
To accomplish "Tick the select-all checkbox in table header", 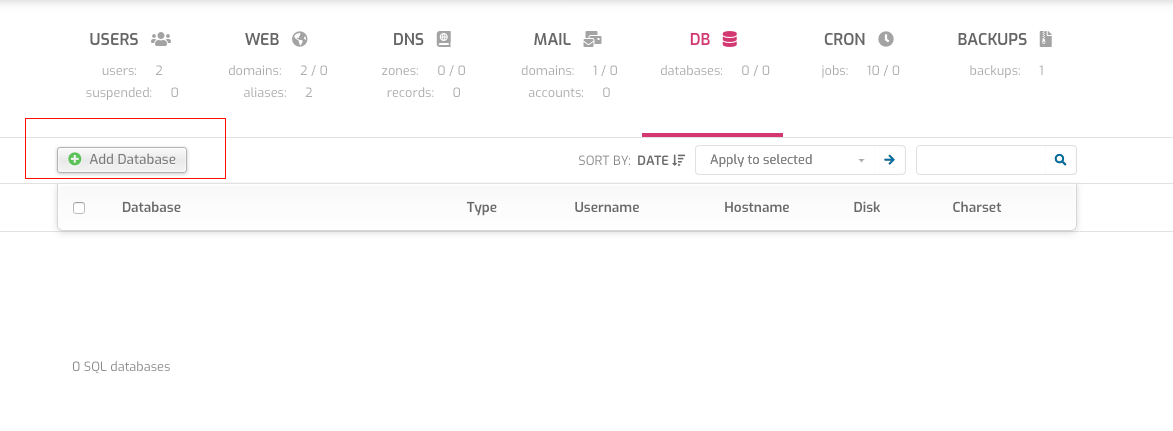I will pos(79,208).
